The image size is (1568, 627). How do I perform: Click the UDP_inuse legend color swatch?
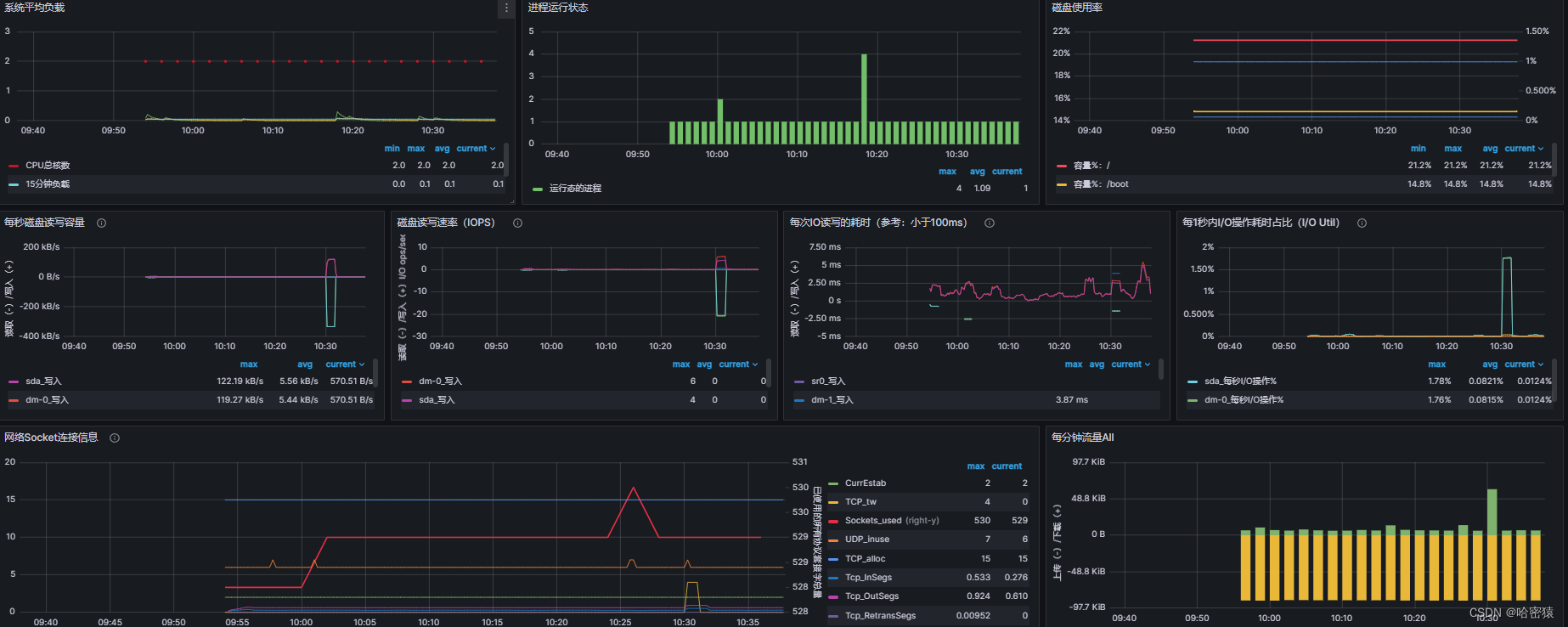(833, 539)
